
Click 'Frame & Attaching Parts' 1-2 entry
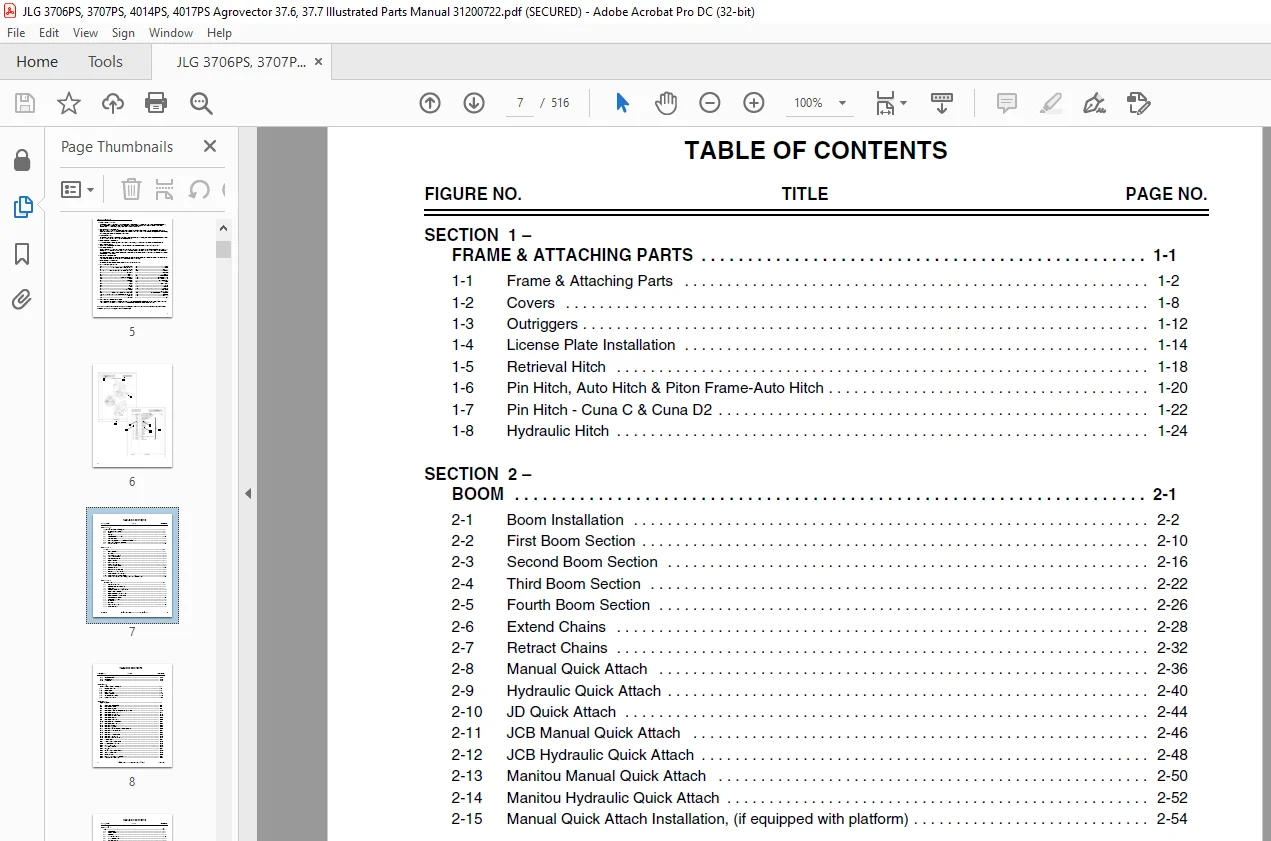(x=589, y=281)
